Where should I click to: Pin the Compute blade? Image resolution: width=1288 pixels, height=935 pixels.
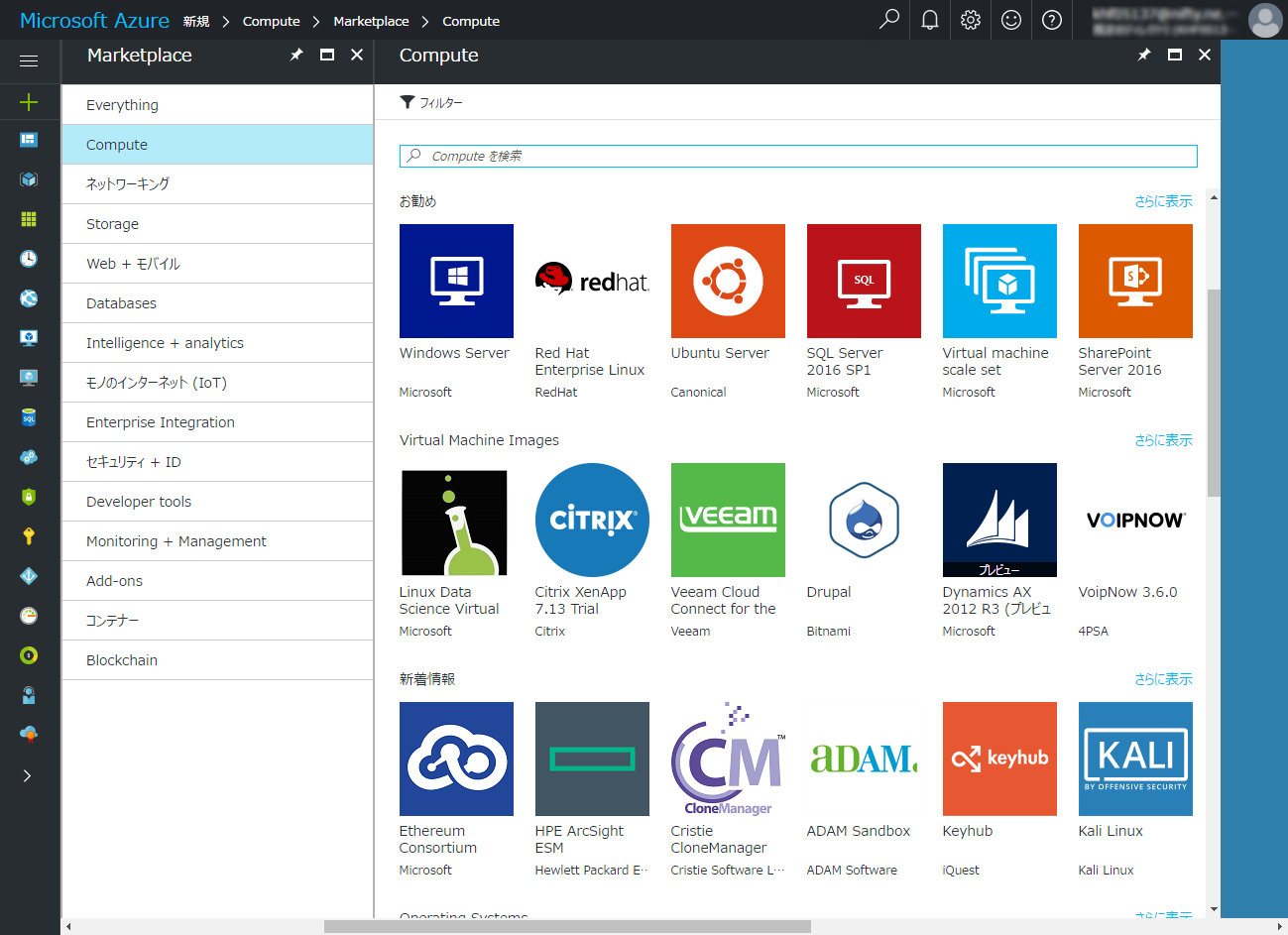click(x=1143, y=56)
